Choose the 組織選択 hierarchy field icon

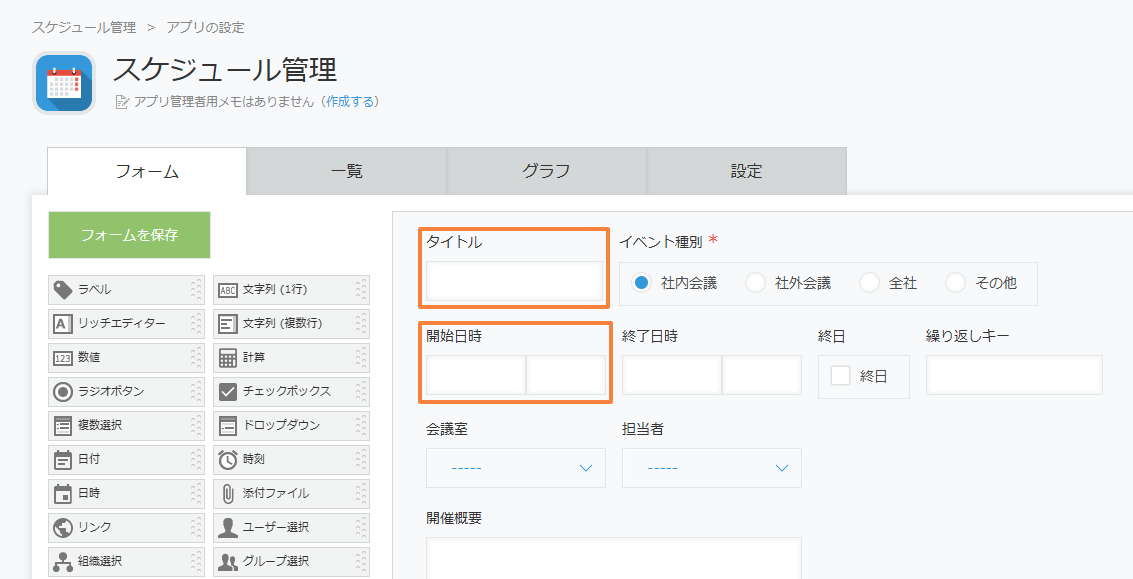63,562
